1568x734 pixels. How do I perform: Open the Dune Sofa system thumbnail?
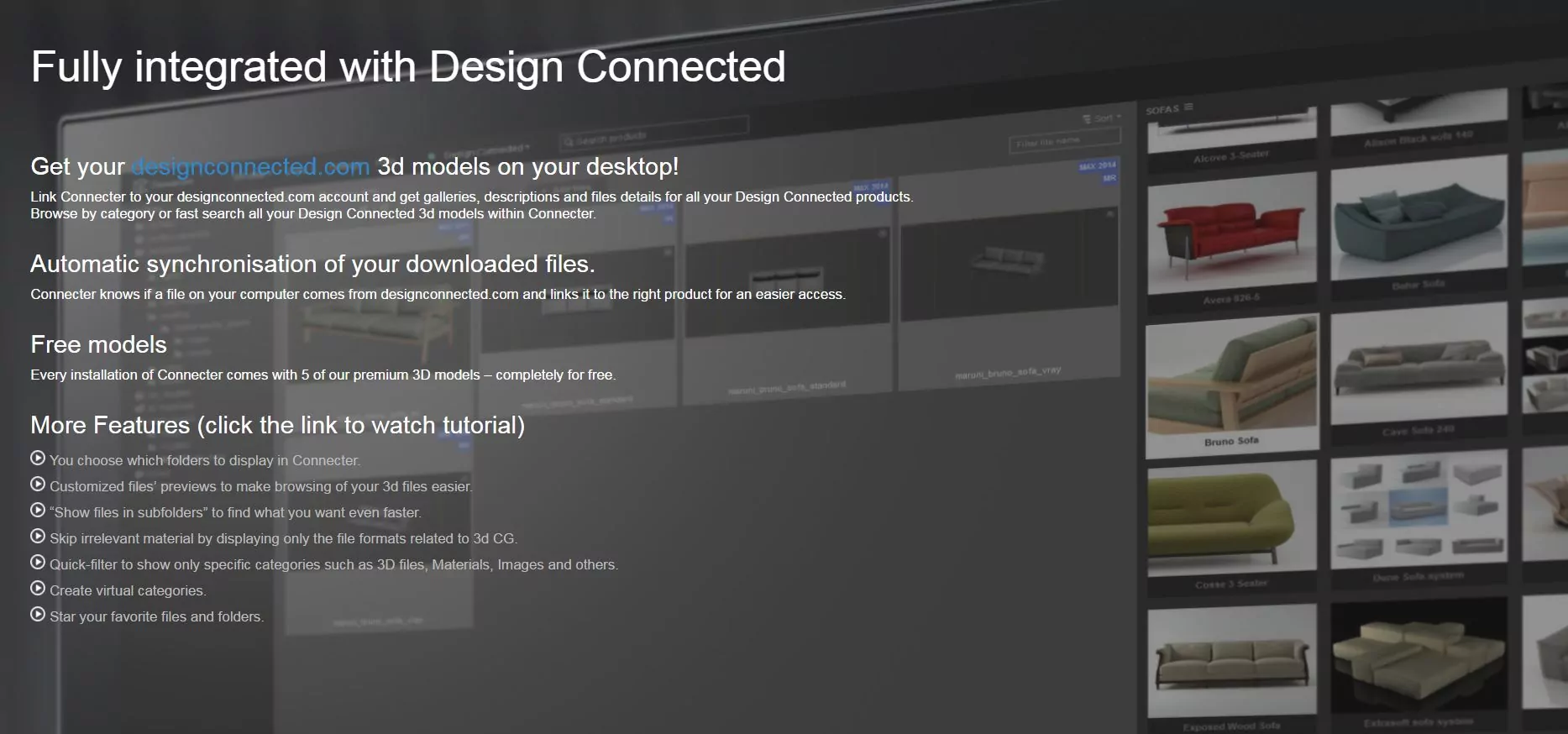coord(1418,511)
